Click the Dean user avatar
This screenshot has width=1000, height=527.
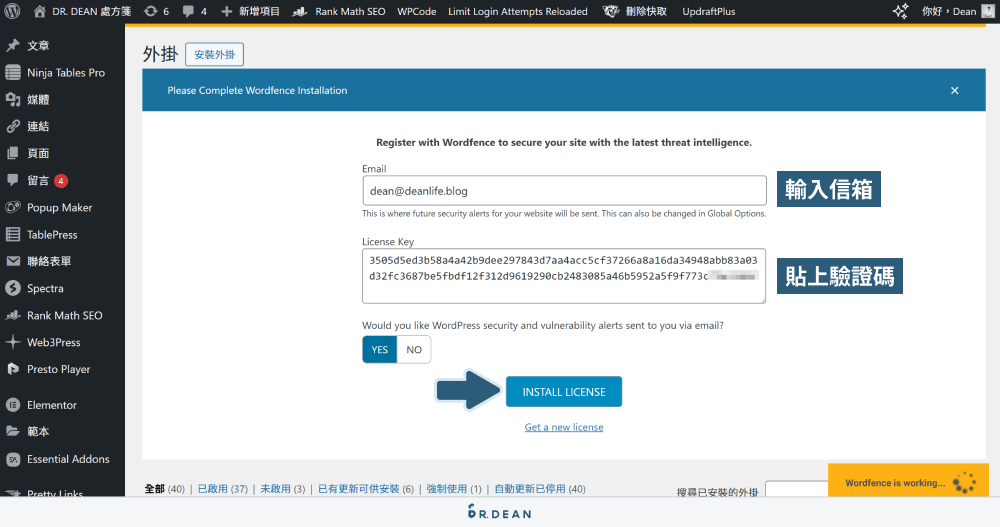tap(987, 11)
